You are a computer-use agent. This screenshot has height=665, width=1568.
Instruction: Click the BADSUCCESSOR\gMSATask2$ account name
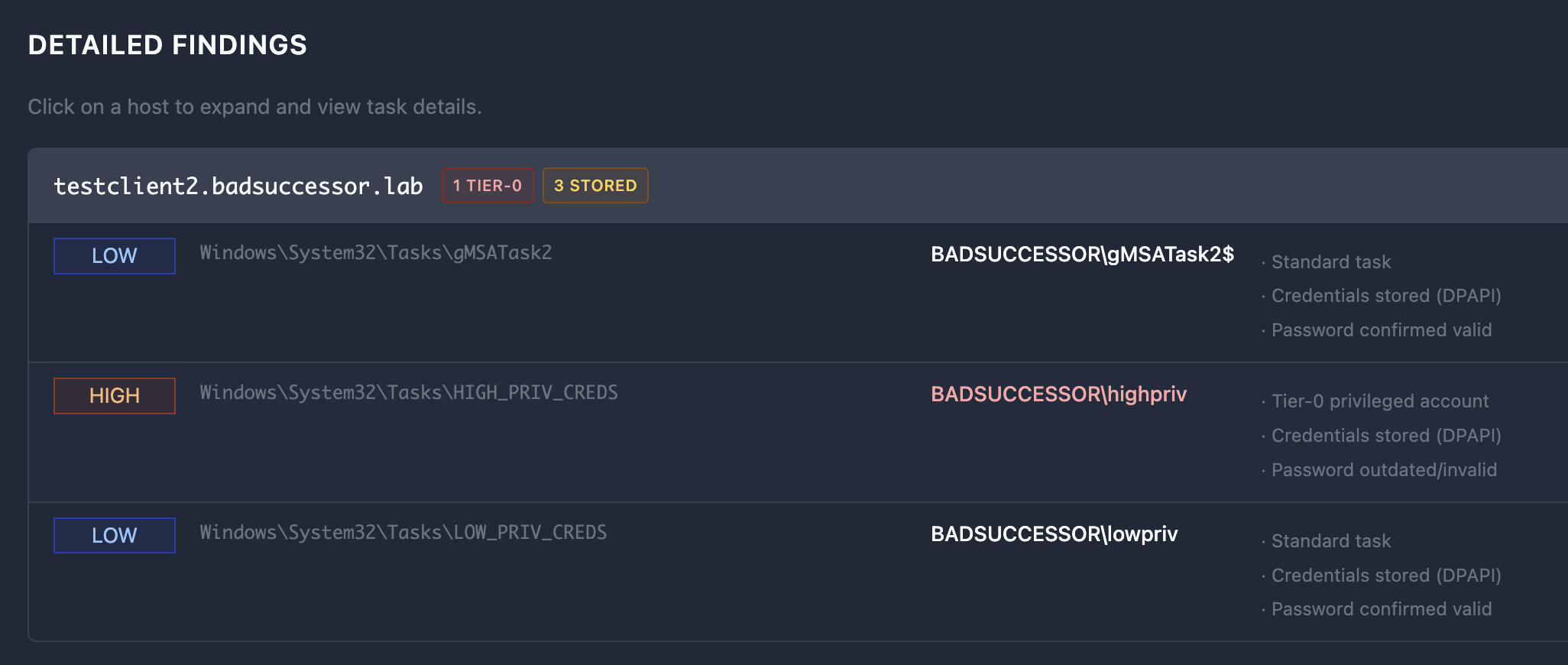tap(1082, 255)
